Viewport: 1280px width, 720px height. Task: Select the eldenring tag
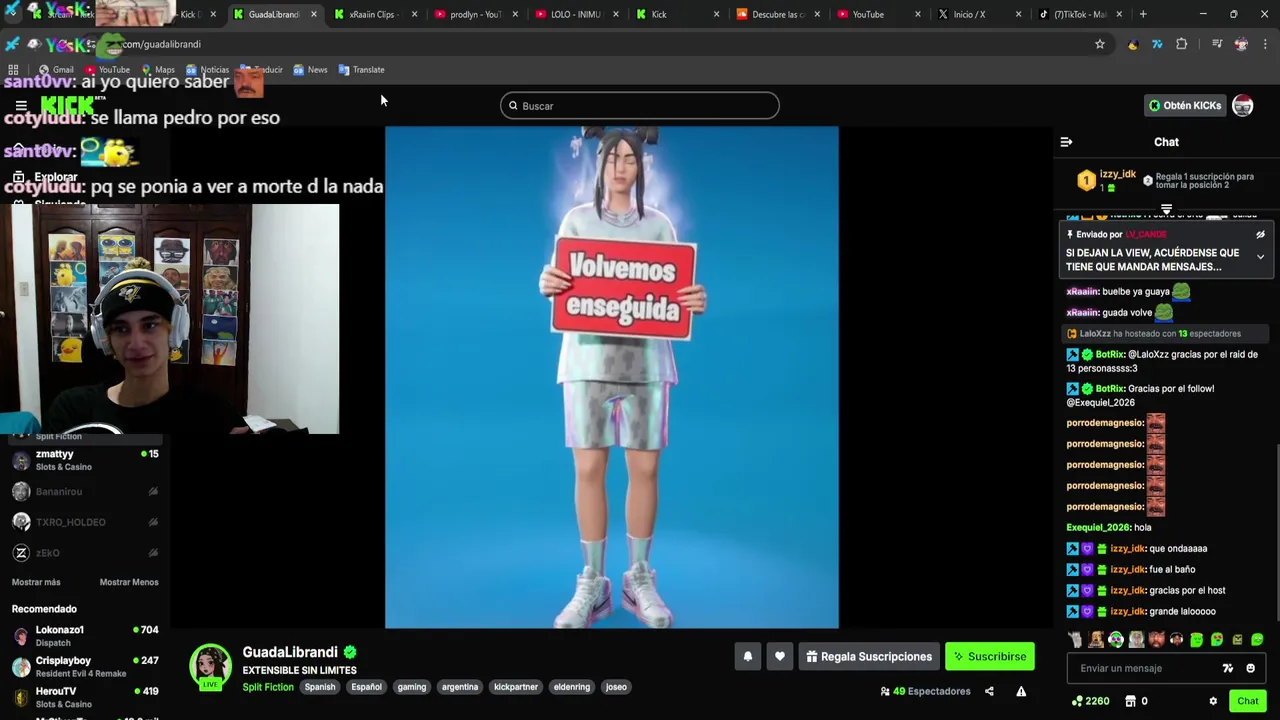[572, 687]
